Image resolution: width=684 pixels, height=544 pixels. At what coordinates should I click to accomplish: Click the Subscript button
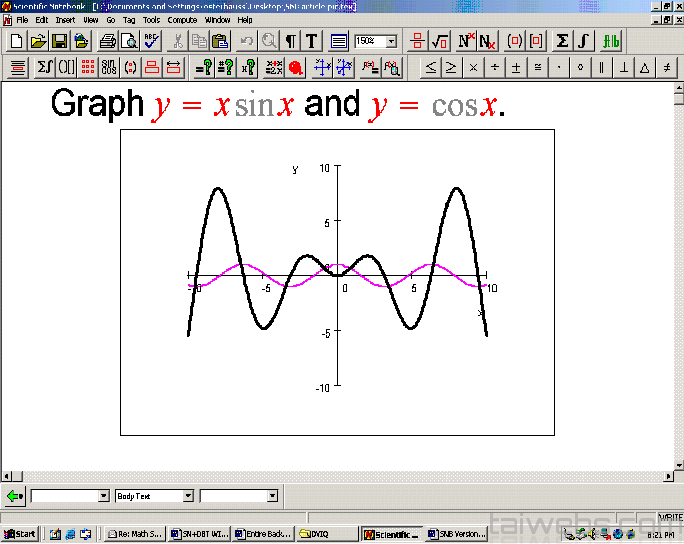pyautogui.click(x=487, y=41)
